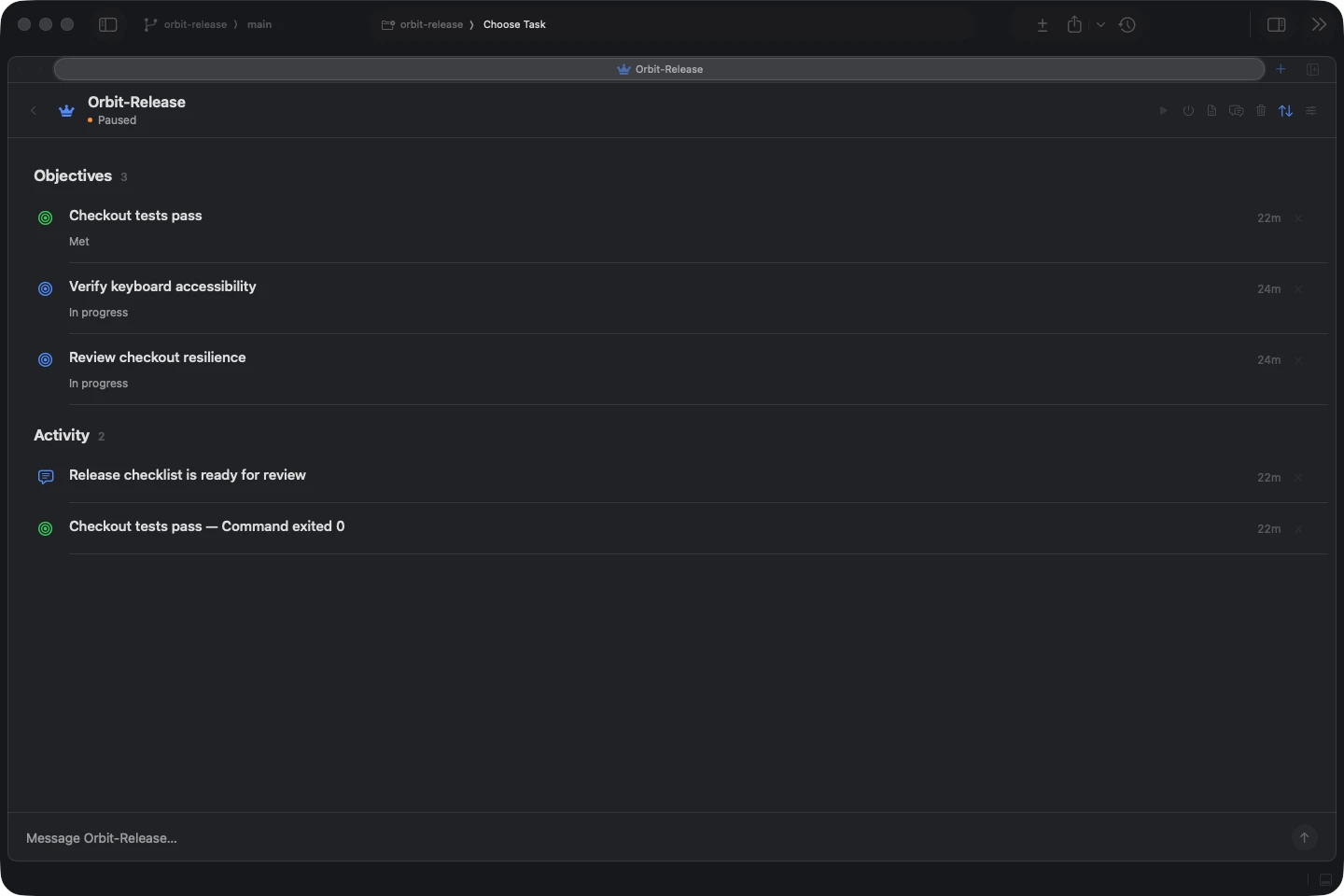Open the Choose Task breadcrumb
Image resolution: width=1344 pixels, height=896 pixels.
coord(514,25)
